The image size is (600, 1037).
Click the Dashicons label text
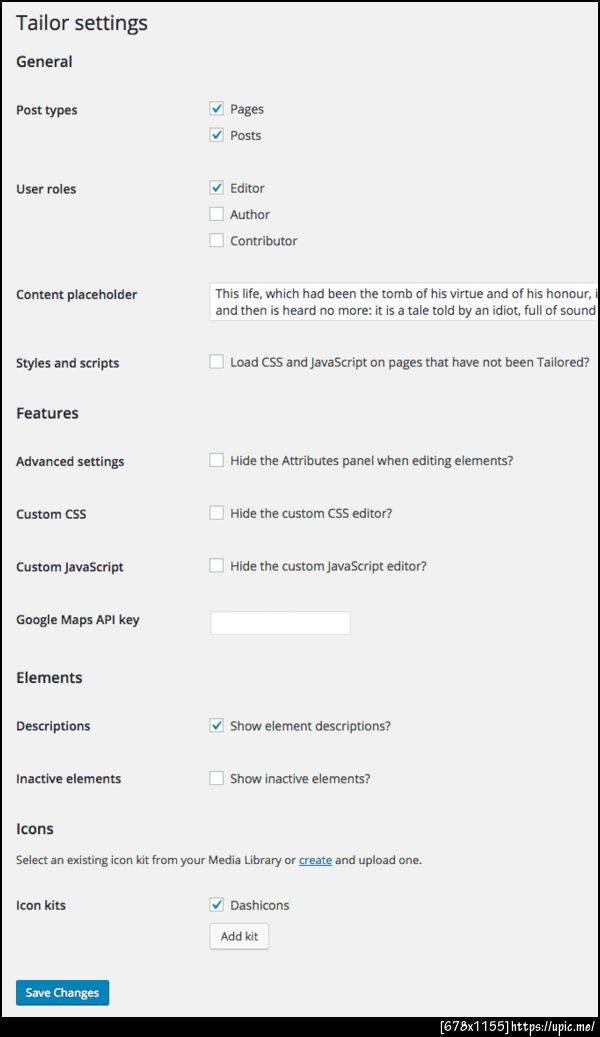pos(259,905)
